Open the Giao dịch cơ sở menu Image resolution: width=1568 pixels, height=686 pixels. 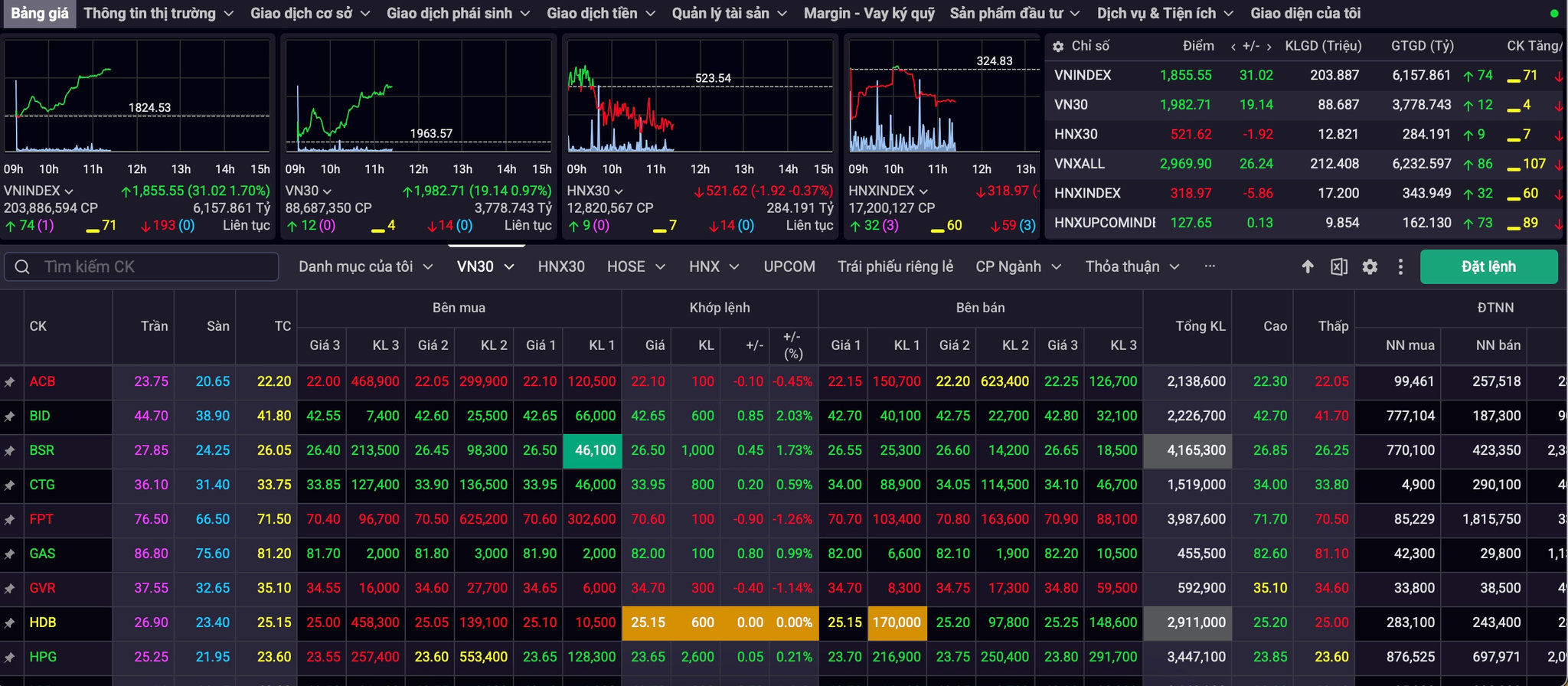[x=310, y=13]
